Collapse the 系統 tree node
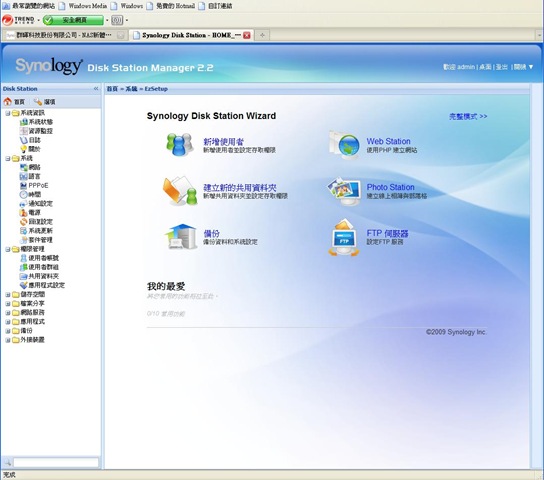Image resolution: width=544 pixels, height=480 pixels. click(x=8, y=158)
